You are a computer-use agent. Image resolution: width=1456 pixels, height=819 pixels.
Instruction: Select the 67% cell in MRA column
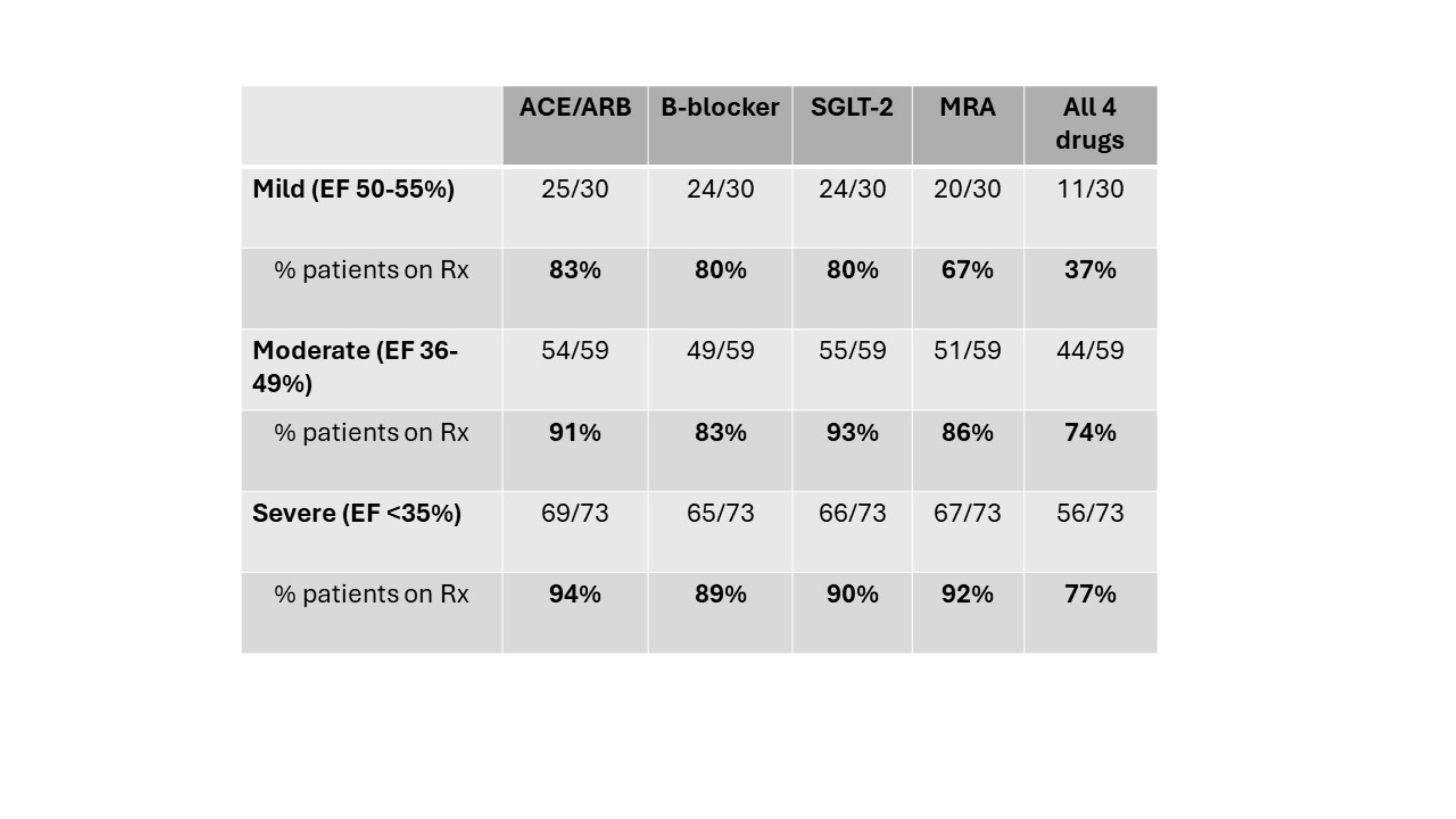tap(967, 270)
